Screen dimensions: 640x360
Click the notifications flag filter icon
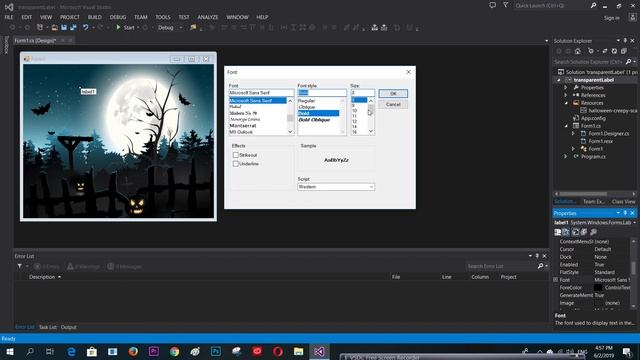pos(506,5)
